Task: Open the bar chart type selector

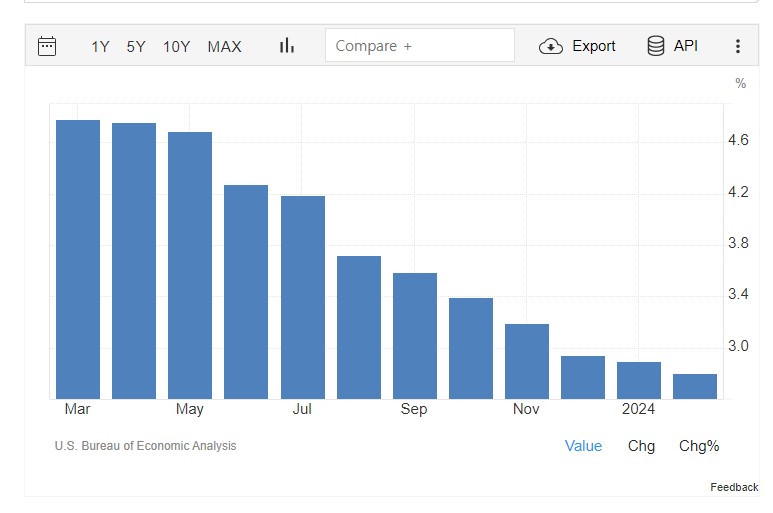Action: 287,46
